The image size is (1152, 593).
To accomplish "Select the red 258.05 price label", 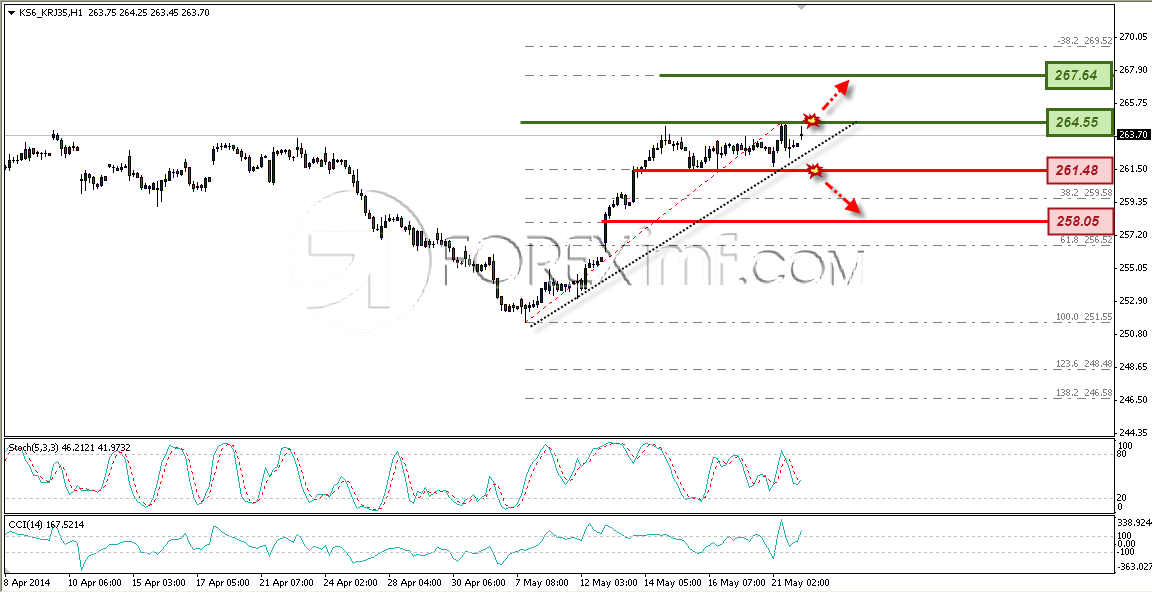I will pyautogui.click(x=1079, y=221).
